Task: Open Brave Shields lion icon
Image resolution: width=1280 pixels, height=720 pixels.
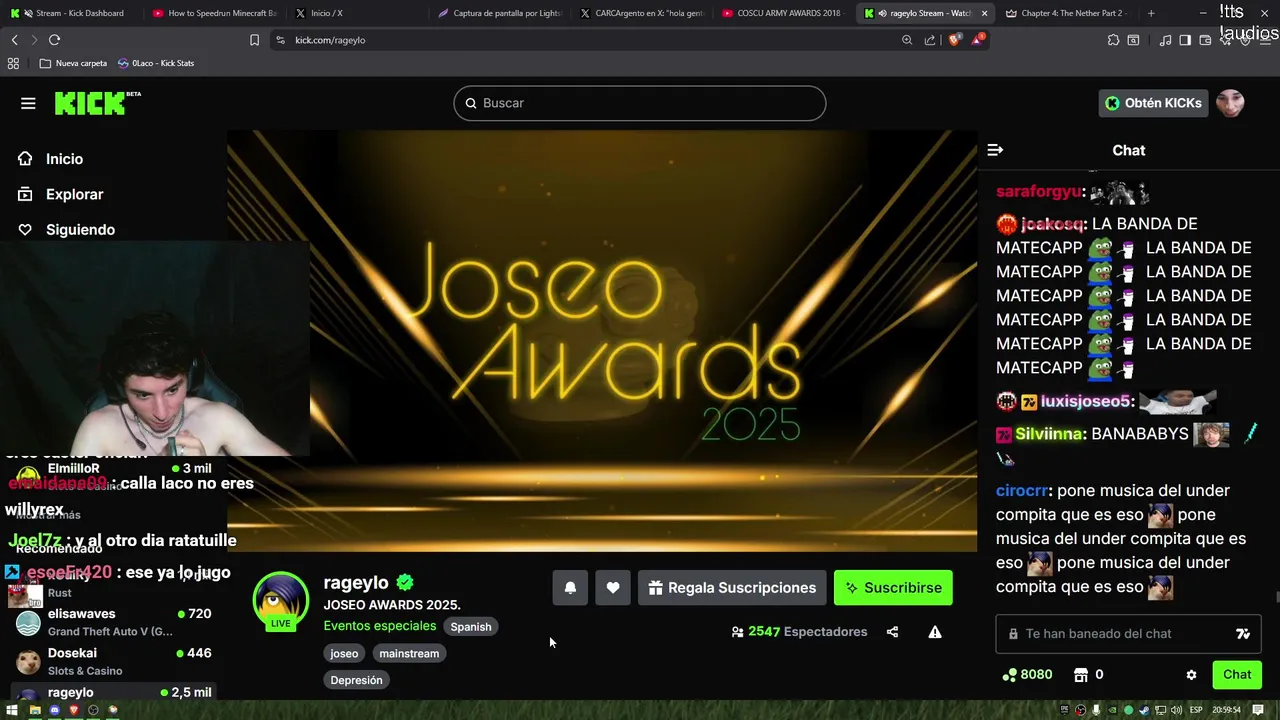Action: (x=954, y=40)
